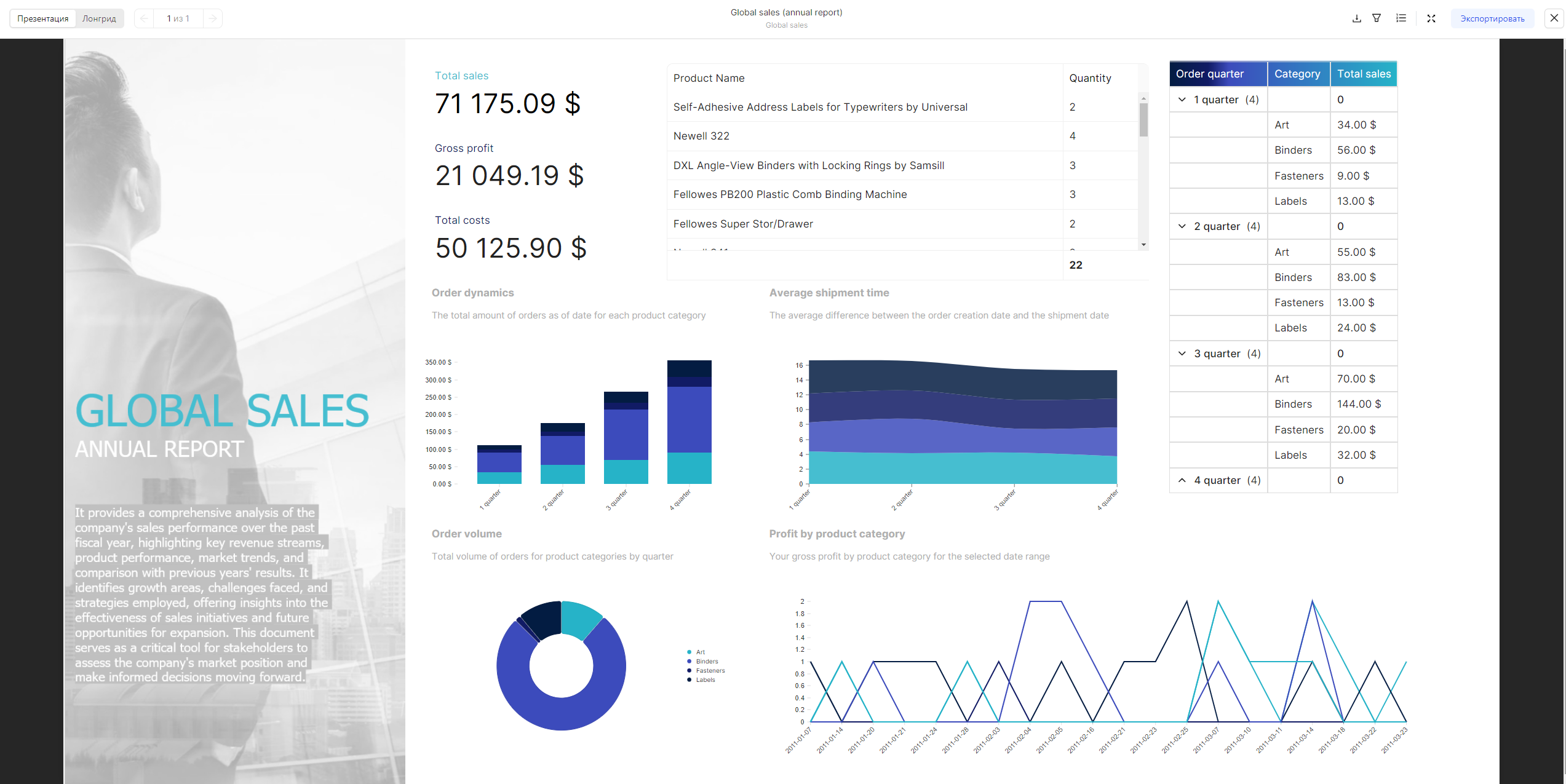This screenshot has width=1566, height=784.
Task: Exit fullscreen with collapse arrows icon
Action: pos(1431,18)
